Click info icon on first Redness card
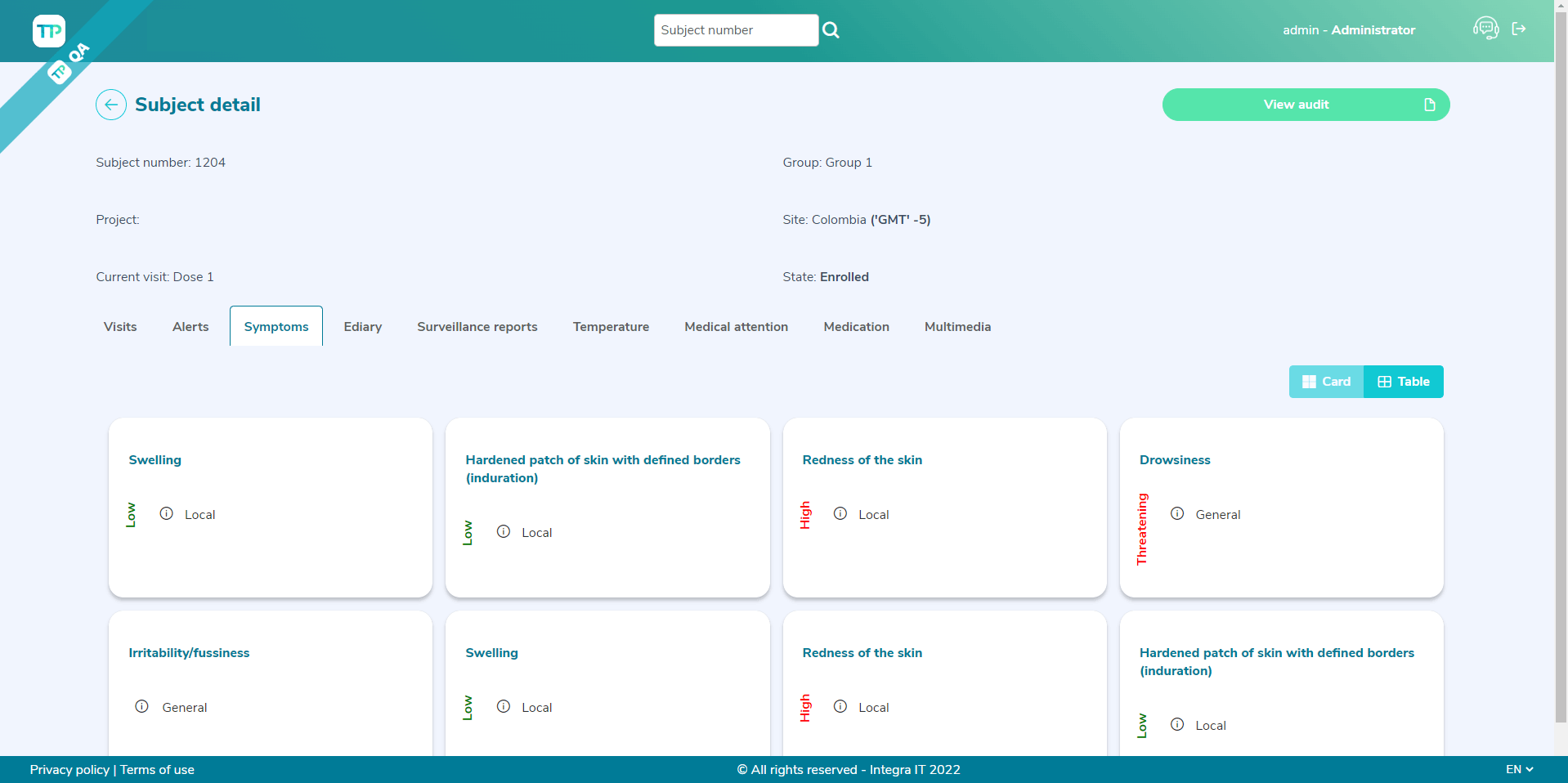 click(x=840, y=513)
